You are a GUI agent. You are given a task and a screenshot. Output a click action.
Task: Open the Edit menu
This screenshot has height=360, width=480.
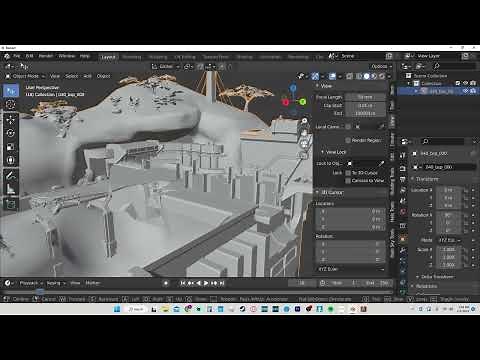(x=29, y=56)
